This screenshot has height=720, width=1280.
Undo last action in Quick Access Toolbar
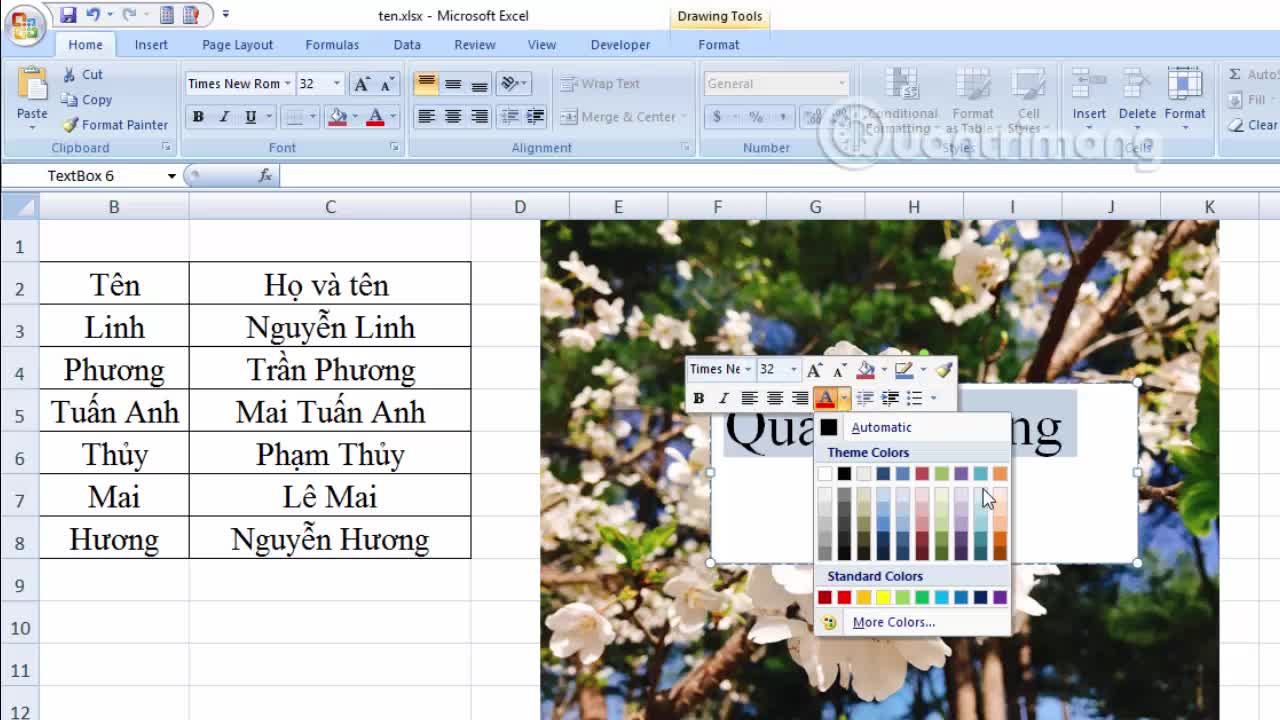pyautogui.click(x=93, y=15)
